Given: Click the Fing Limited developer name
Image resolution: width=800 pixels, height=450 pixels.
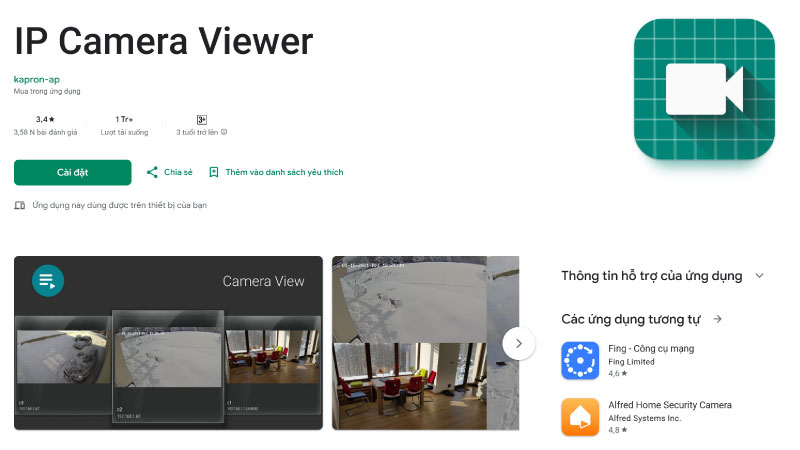Looking at the screenshot, I should (x=631, y=362).
